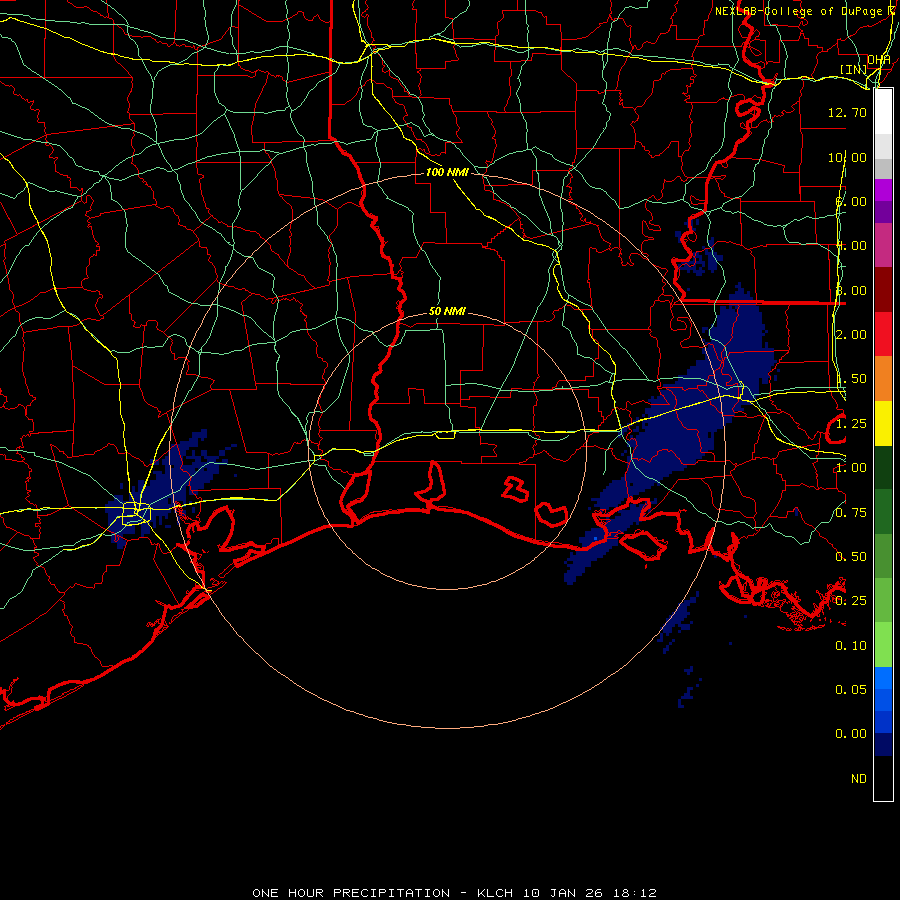Click the [IN] units label
The height and width of the screenshot is (900, 900).
coord(853,69)
